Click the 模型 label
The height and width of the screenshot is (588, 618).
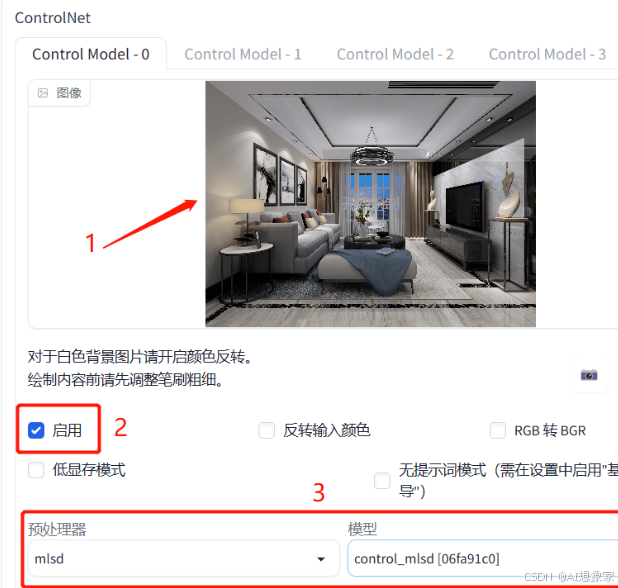point(362,529)
